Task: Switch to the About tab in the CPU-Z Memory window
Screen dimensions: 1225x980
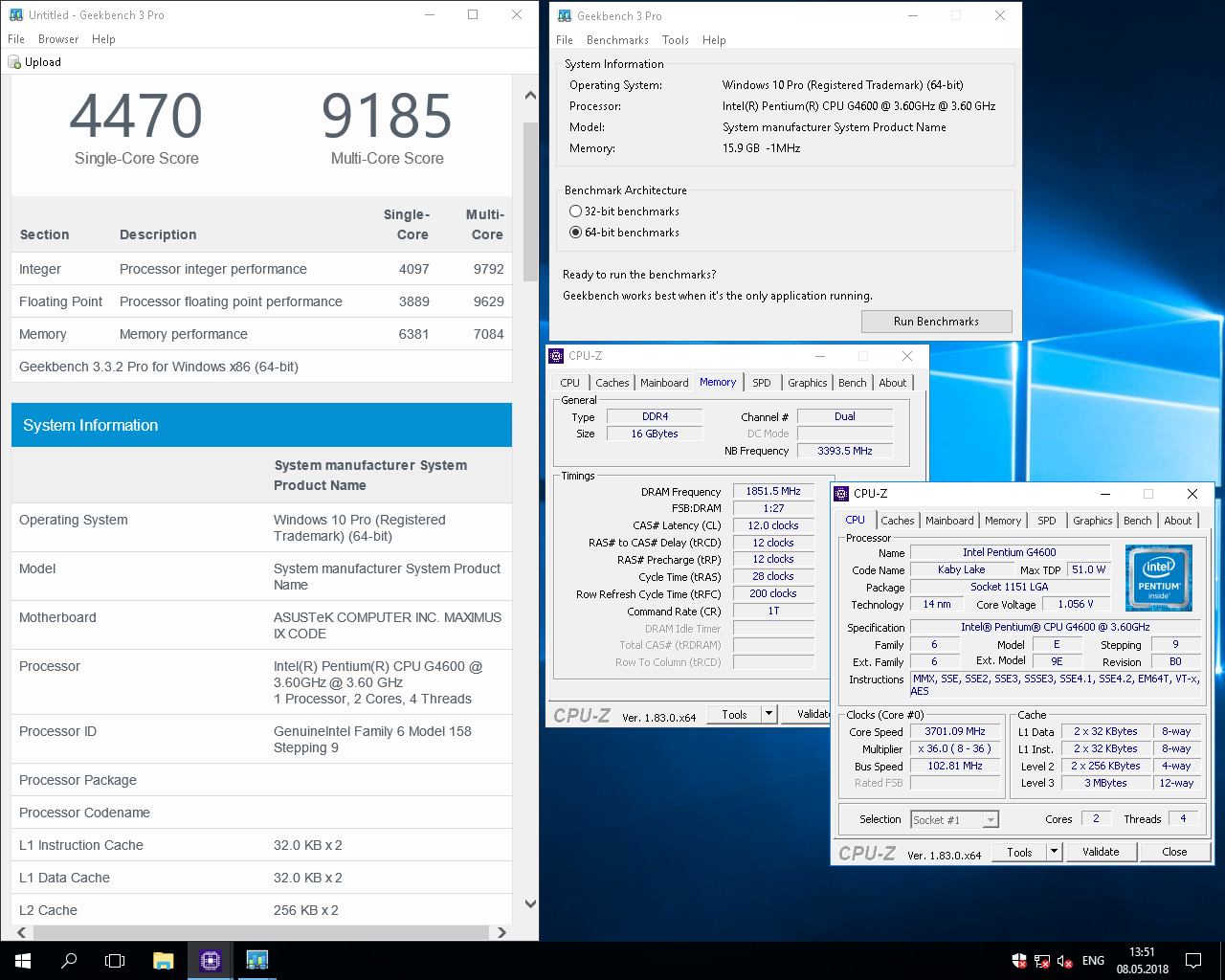Action: coord(893,383)
